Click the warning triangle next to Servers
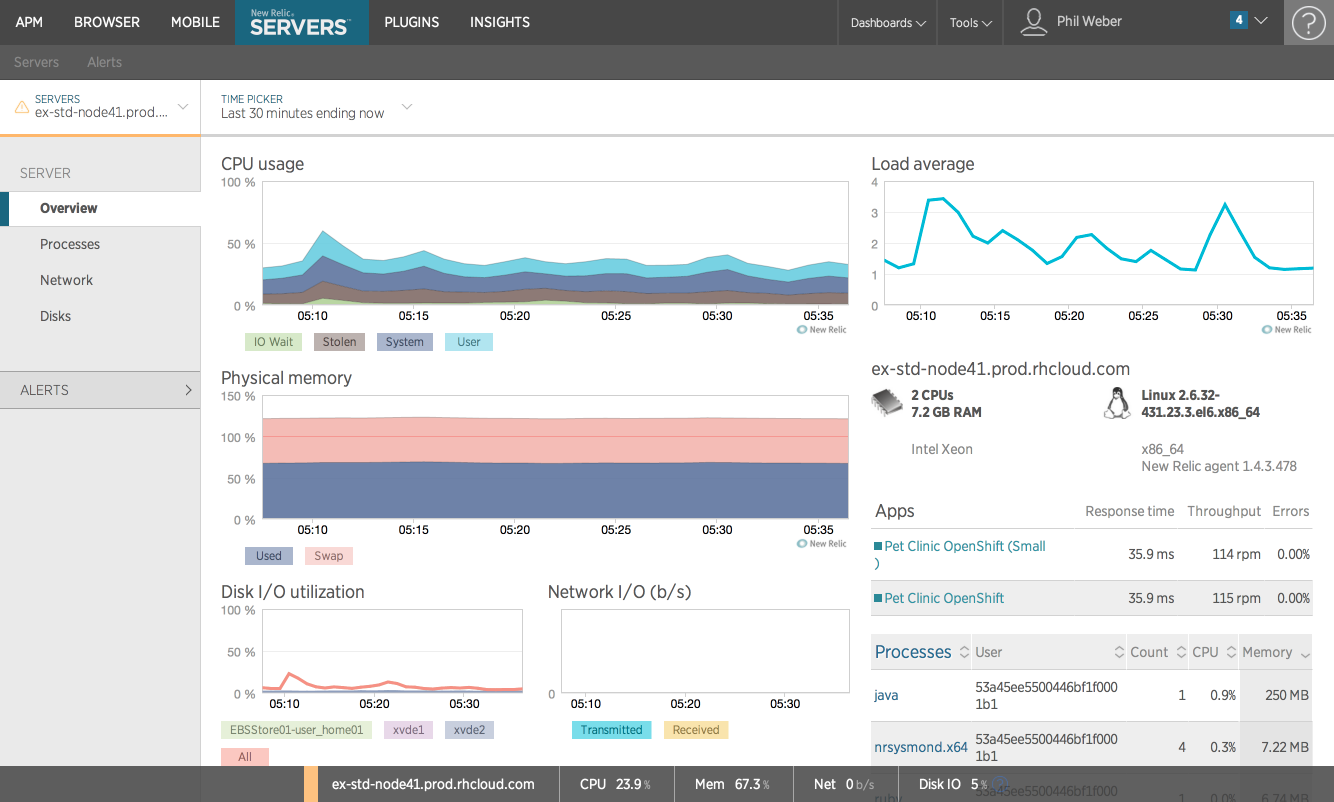The width and height of the screenshot is (1334, 802). 22,106
